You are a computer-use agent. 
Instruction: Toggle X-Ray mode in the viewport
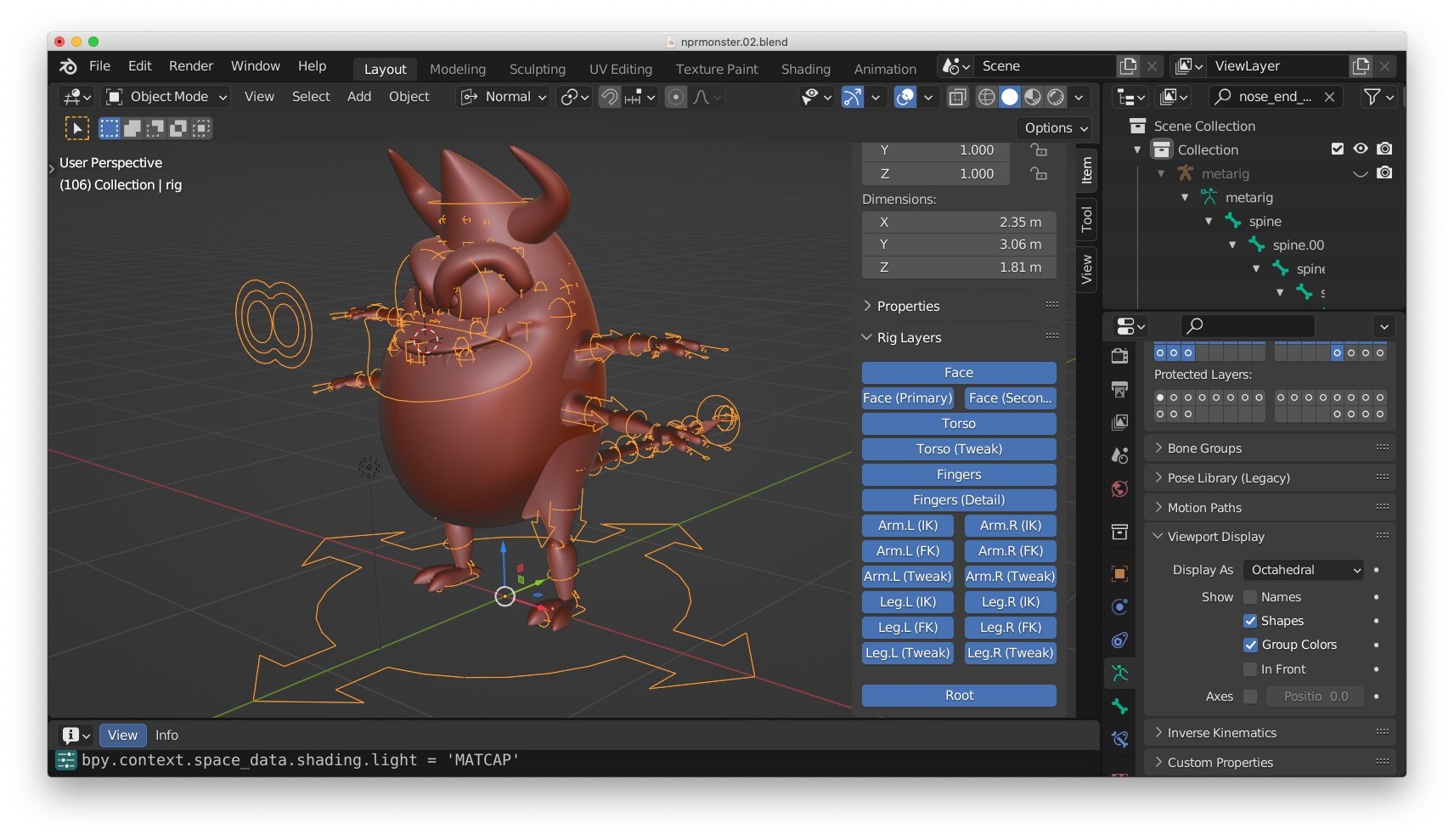click(x=957, y=97)
